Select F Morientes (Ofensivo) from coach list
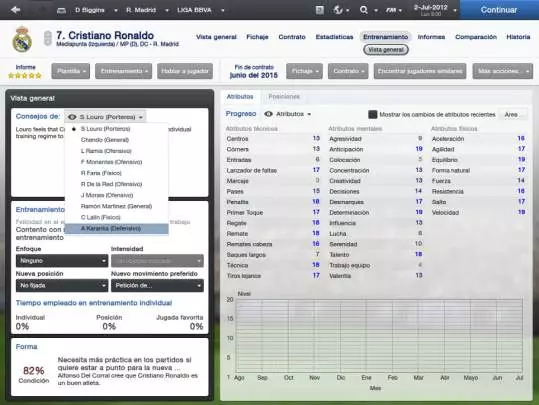This screenshot has width=539, height=405. pos(117,162)
